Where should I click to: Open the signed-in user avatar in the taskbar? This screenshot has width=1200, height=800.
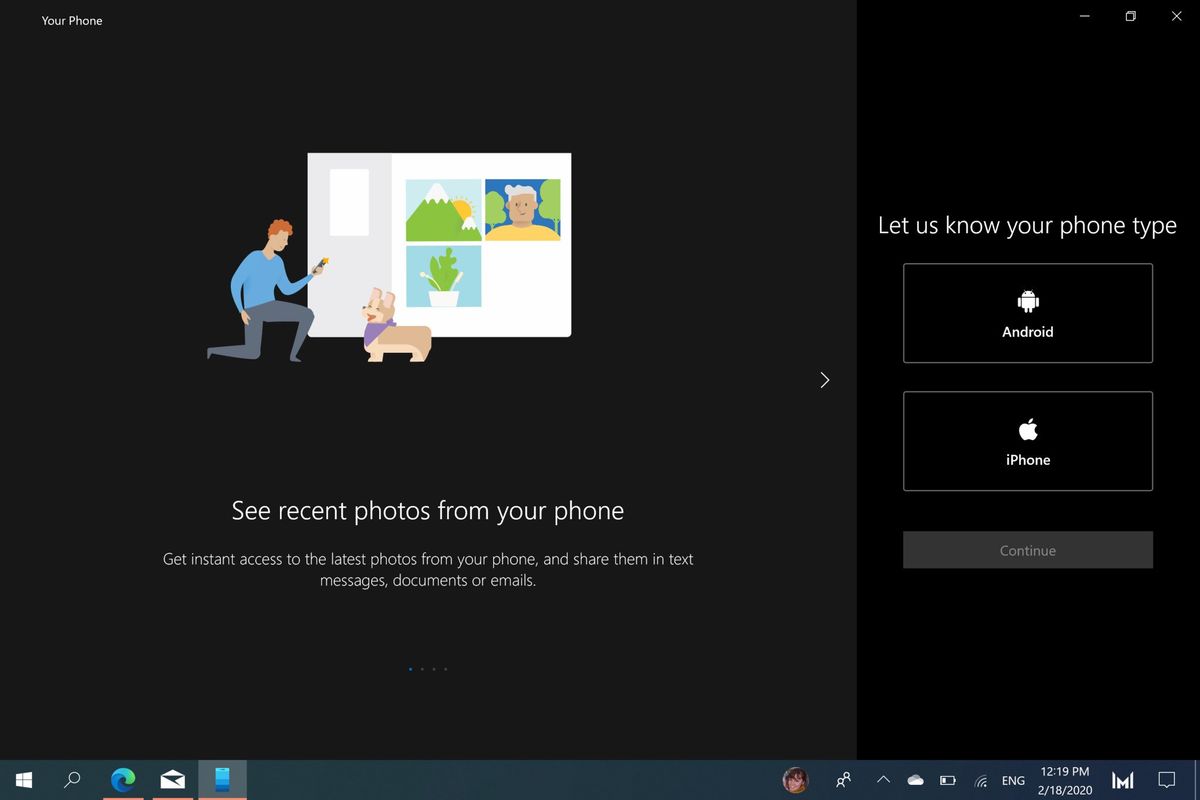(795, 779)
